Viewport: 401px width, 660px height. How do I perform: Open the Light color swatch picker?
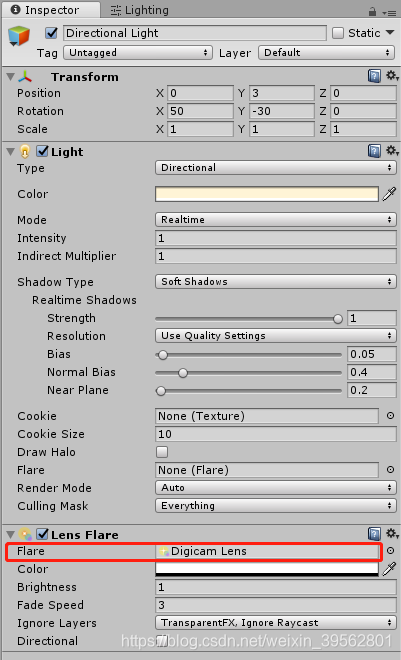[x=267, y=194]
